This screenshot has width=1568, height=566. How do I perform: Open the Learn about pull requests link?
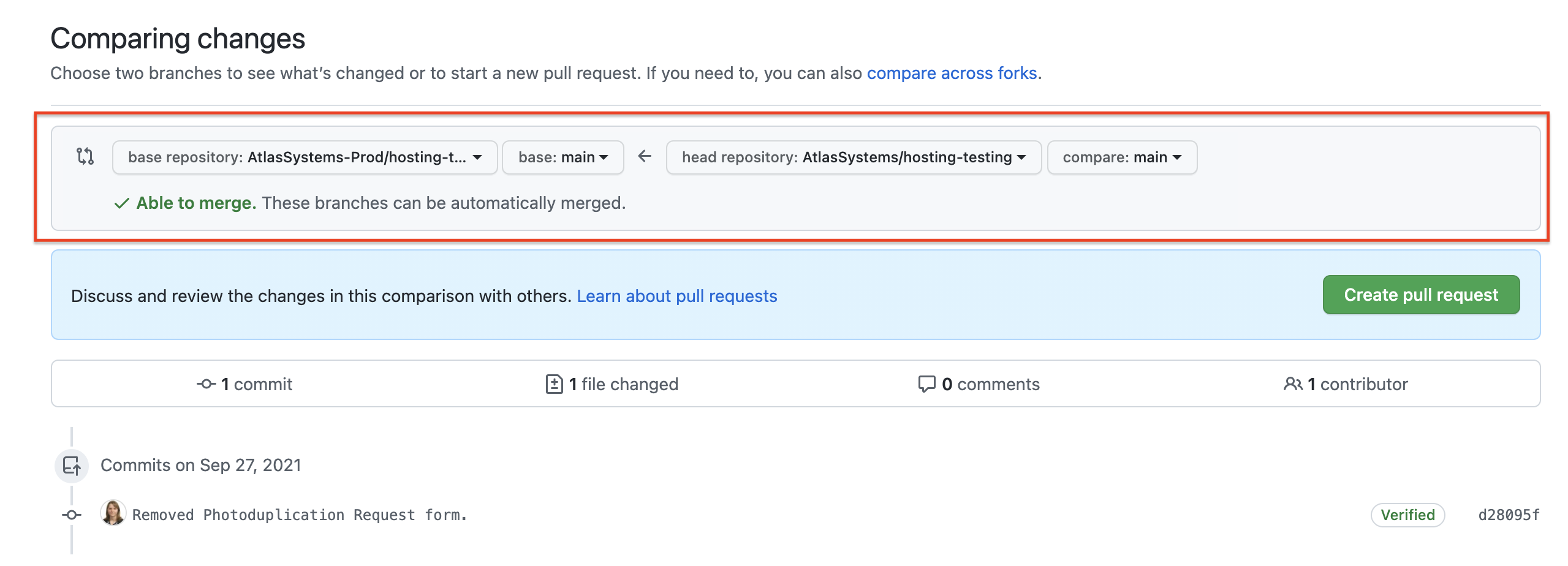coord(676,296)
